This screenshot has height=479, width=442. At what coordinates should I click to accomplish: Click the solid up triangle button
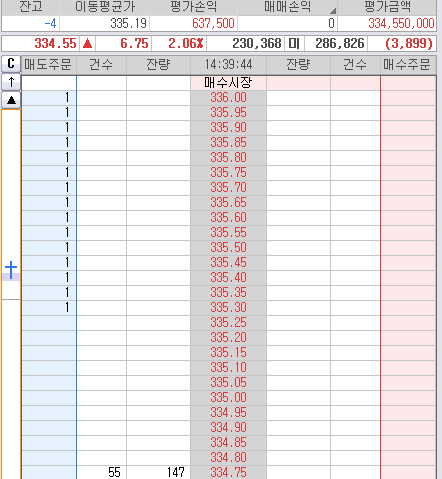click(x=11, y=100)
